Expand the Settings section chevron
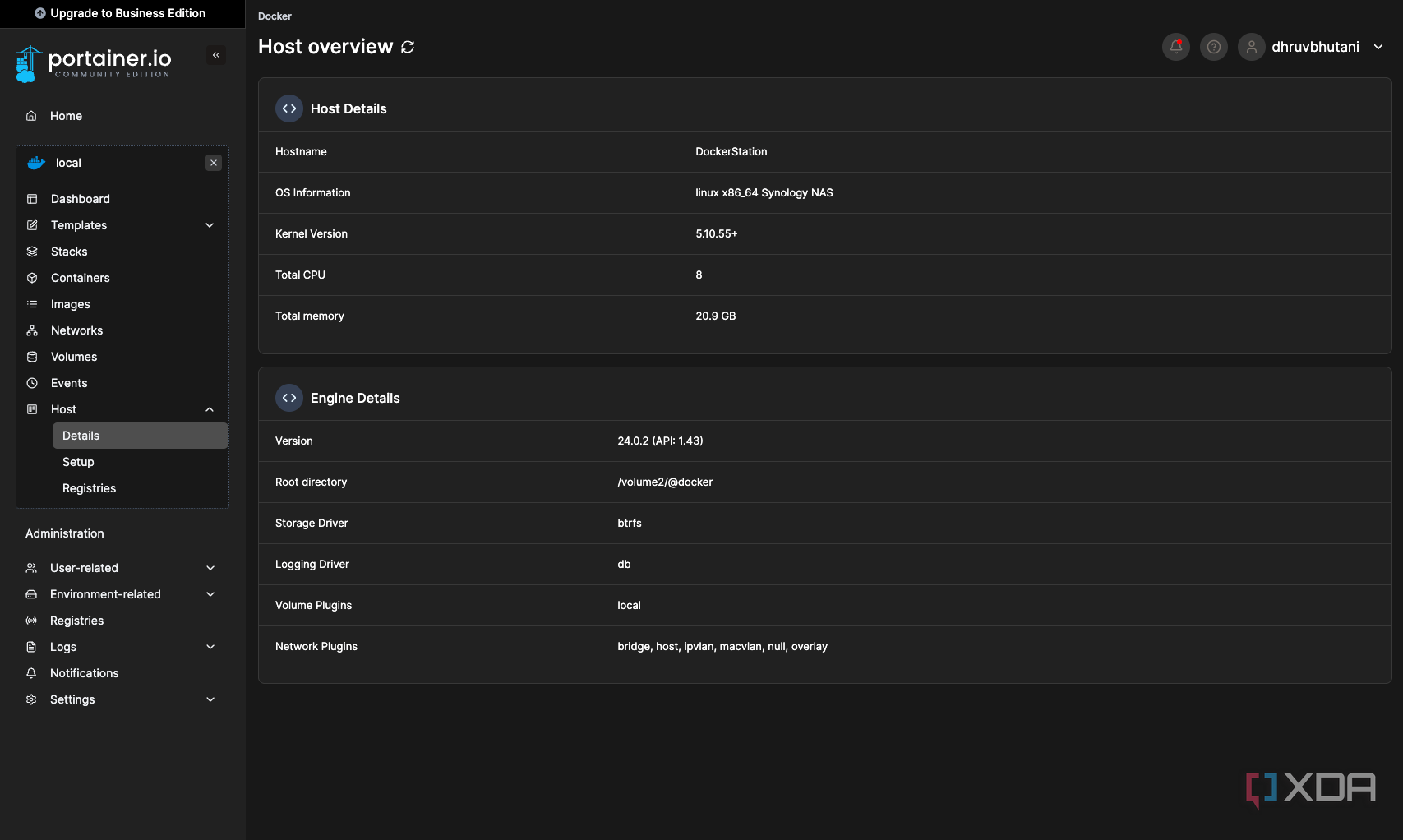The height and width of the screenshot is (840, 1403). click(x=210, y=699)
